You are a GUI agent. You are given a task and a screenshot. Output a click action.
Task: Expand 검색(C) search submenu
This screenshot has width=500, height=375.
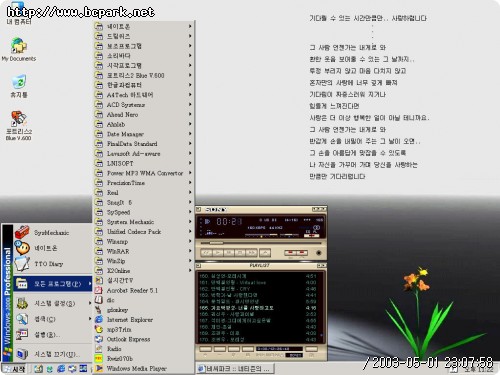[53, 319]
